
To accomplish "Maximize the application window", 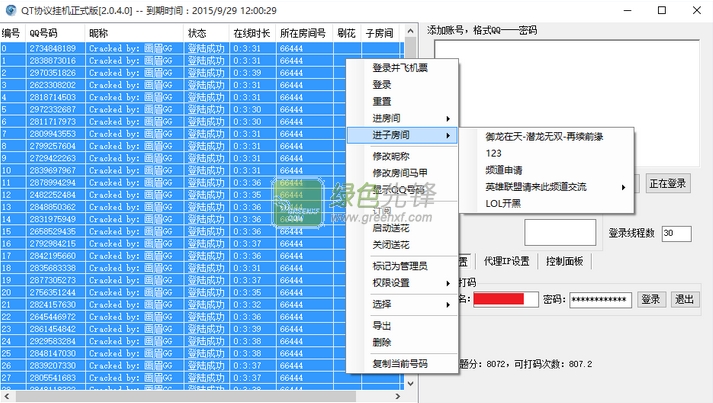I will [662, 10].
